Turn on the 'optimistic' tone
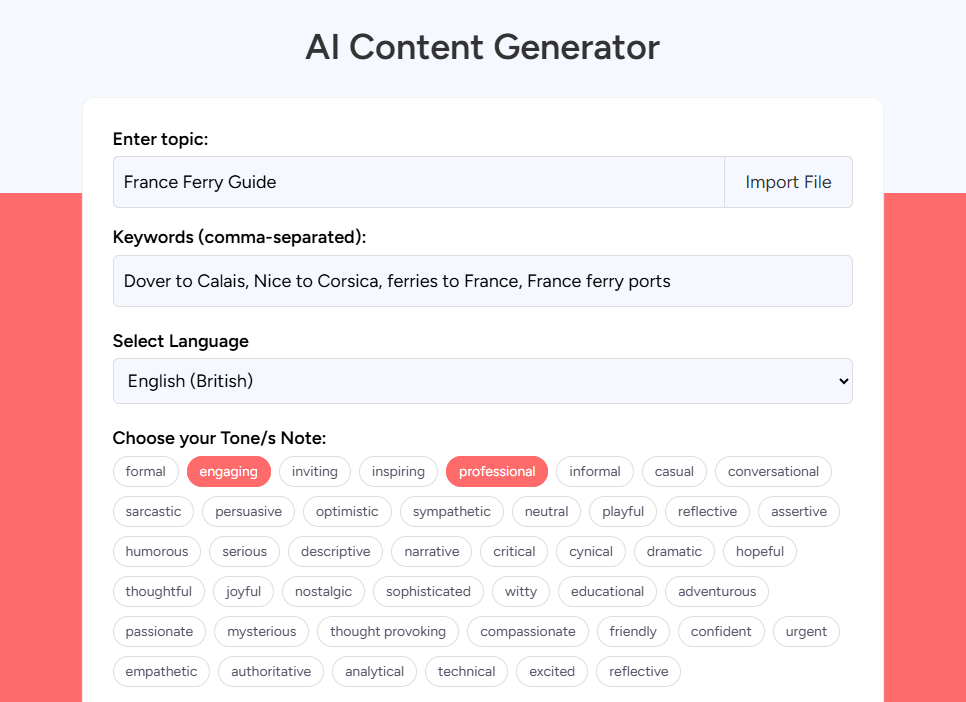The image size is (966, 702). 346,511
